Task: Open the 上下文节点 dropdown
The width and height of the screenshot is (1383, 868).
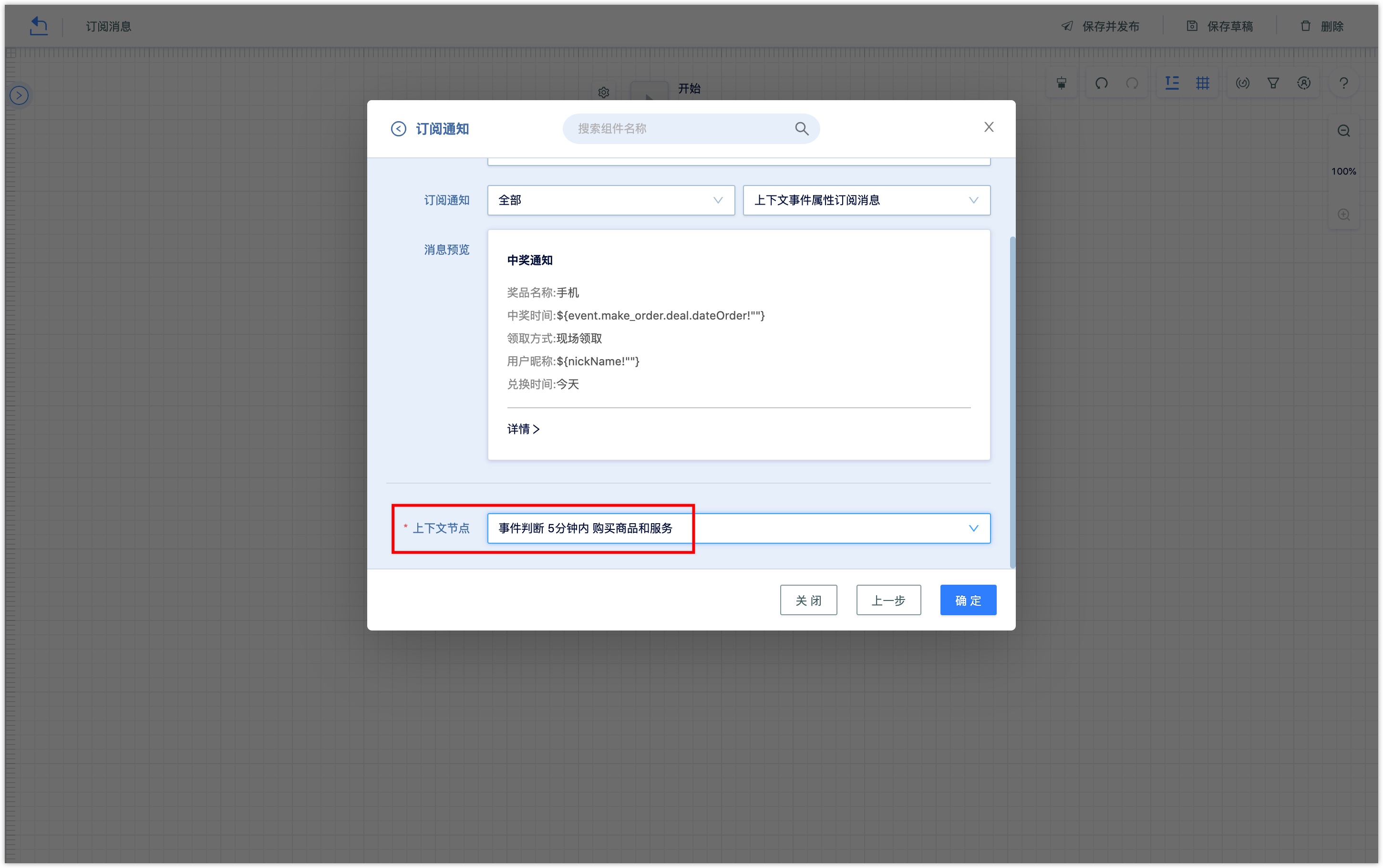Action: click(739, 528)
